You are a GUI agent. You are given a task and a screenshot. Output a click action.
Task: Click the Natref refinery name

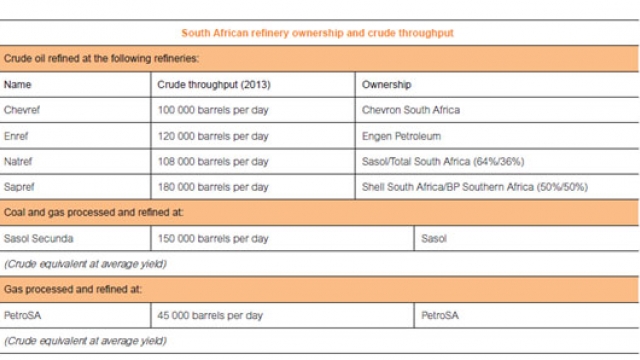click(18, 162)
